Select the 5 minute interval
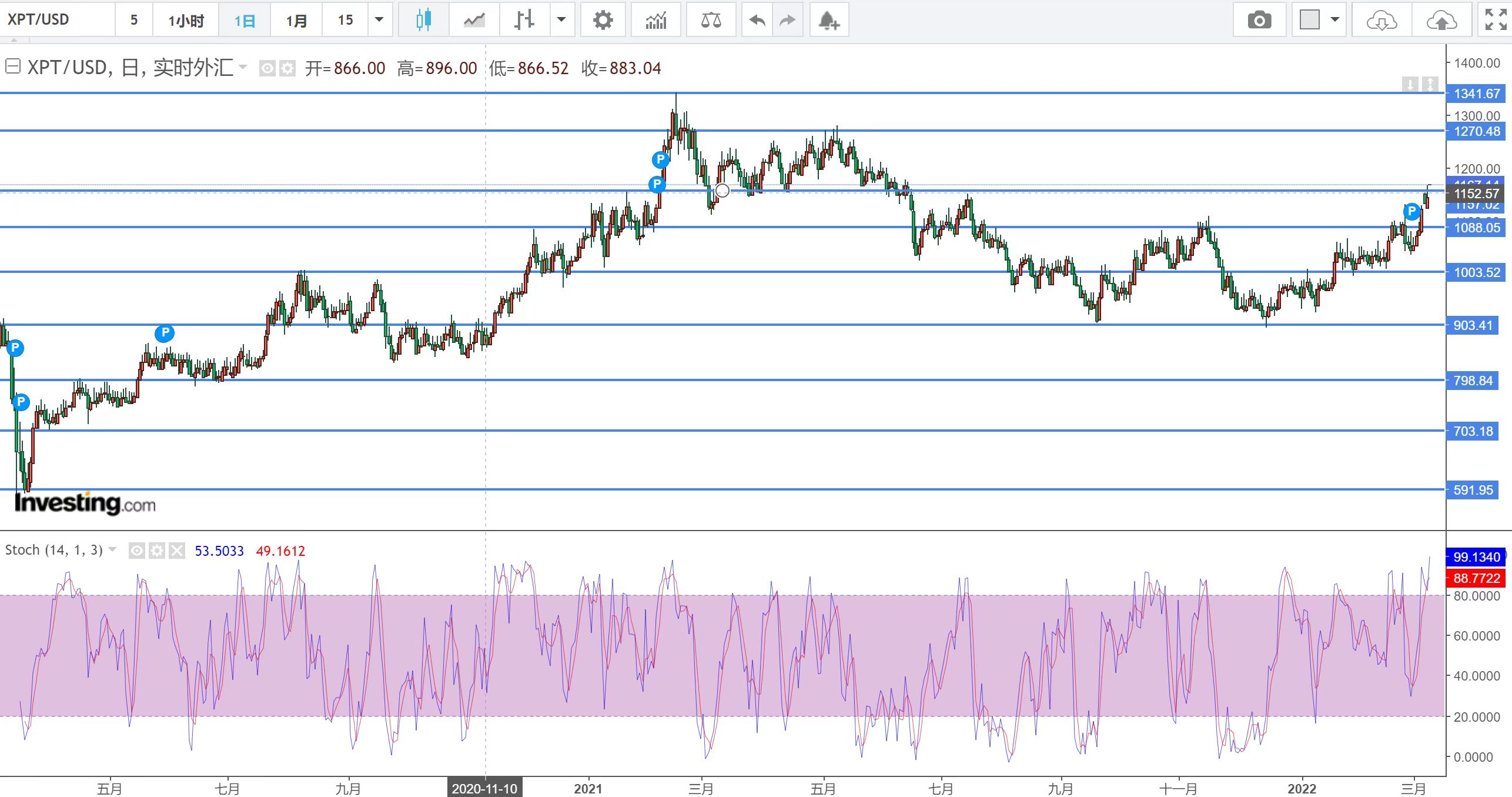The image size is (1512, 797). click(134, 20)
